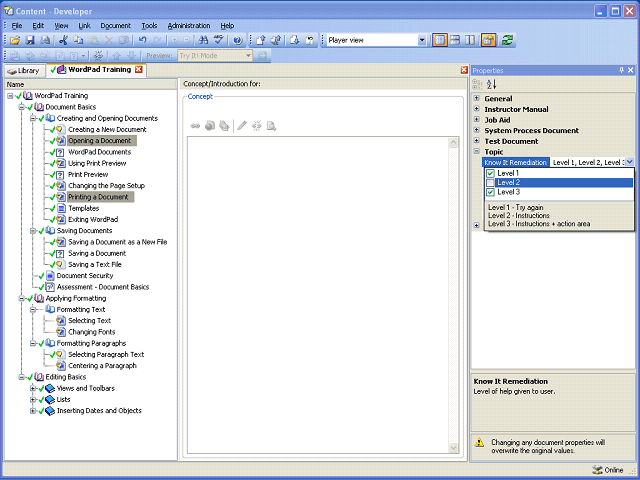
Task: Expand the Job Aid category
Action: [476, 119]
